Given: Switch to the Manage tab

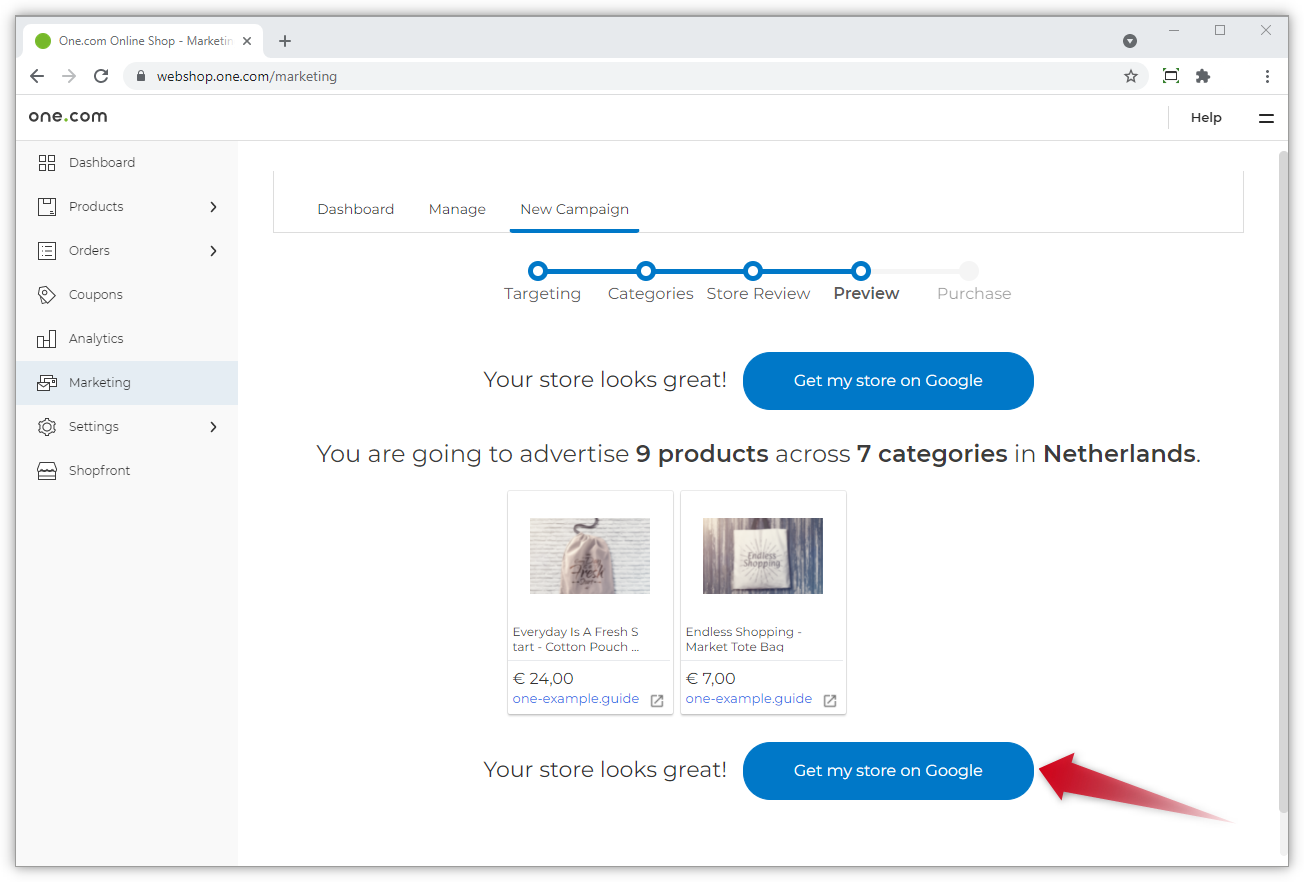Looking at the screenshot, I should [x=457, y=209].
